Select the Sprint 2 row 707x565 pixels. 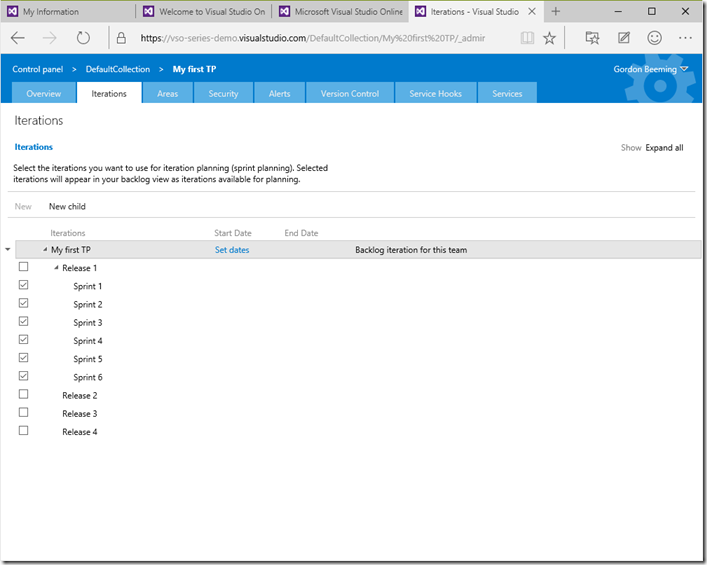[87, 304]
